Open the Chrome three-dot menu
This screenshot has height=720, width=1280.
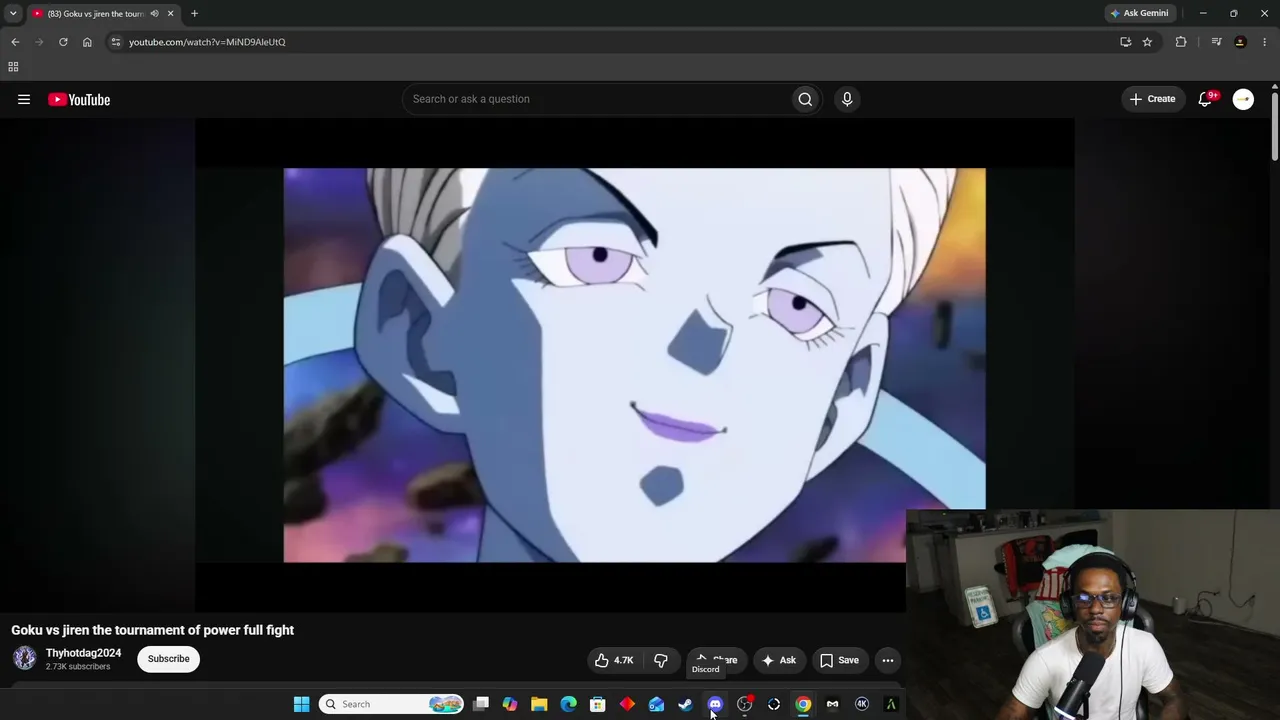[1265, 42]
